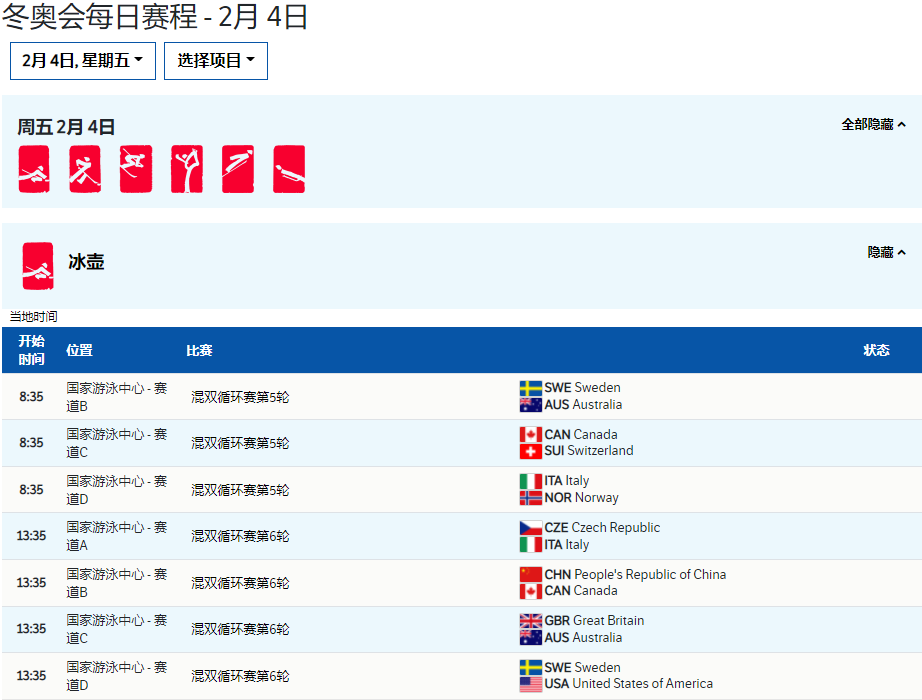Image resolution: width=922 pixels, height=700 pixels.
Task: Collapse all sections with 全部隐藏
Action: pyautogui.click(x=873, y=125)
